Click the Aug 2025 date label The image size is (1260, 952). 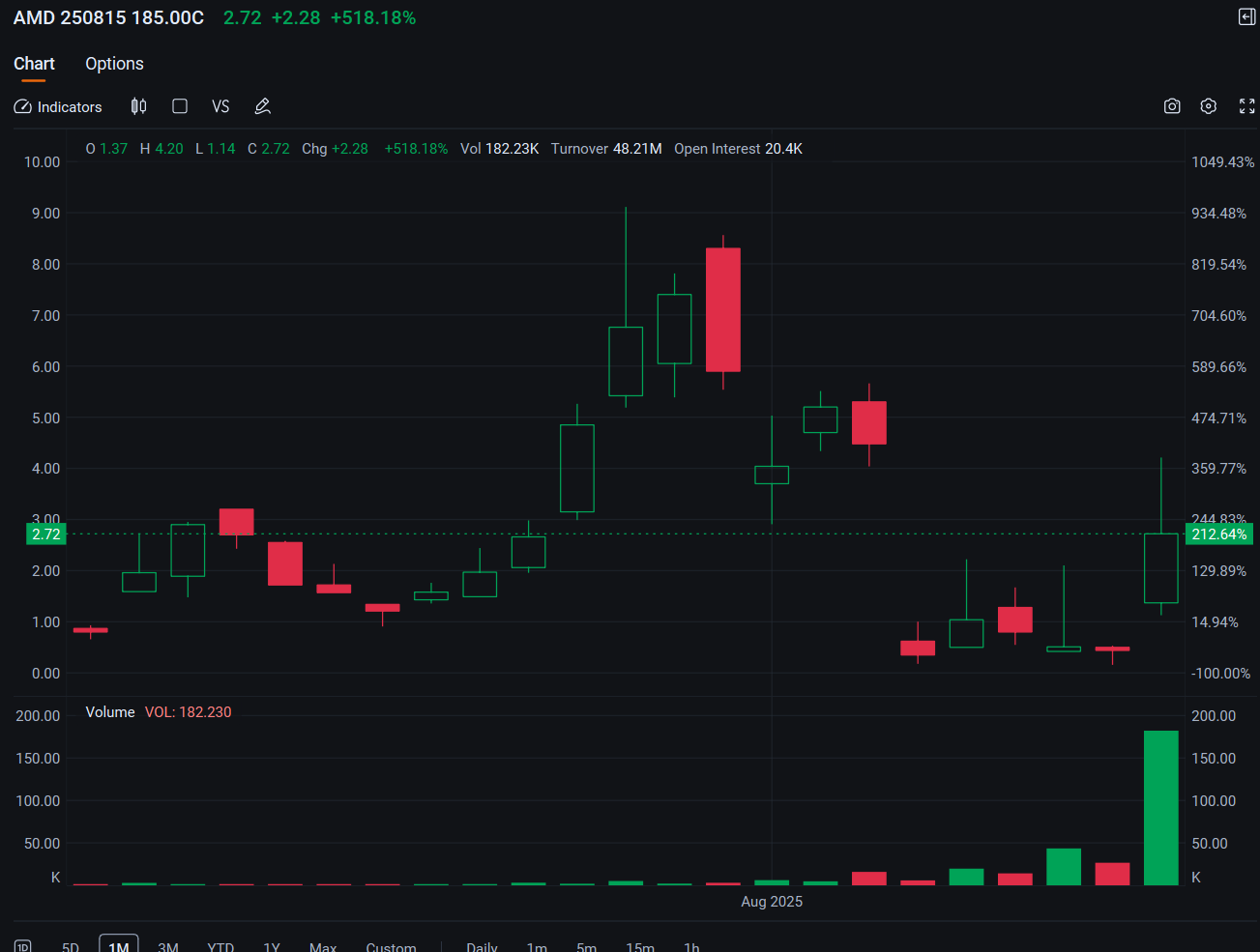[772, 902]
